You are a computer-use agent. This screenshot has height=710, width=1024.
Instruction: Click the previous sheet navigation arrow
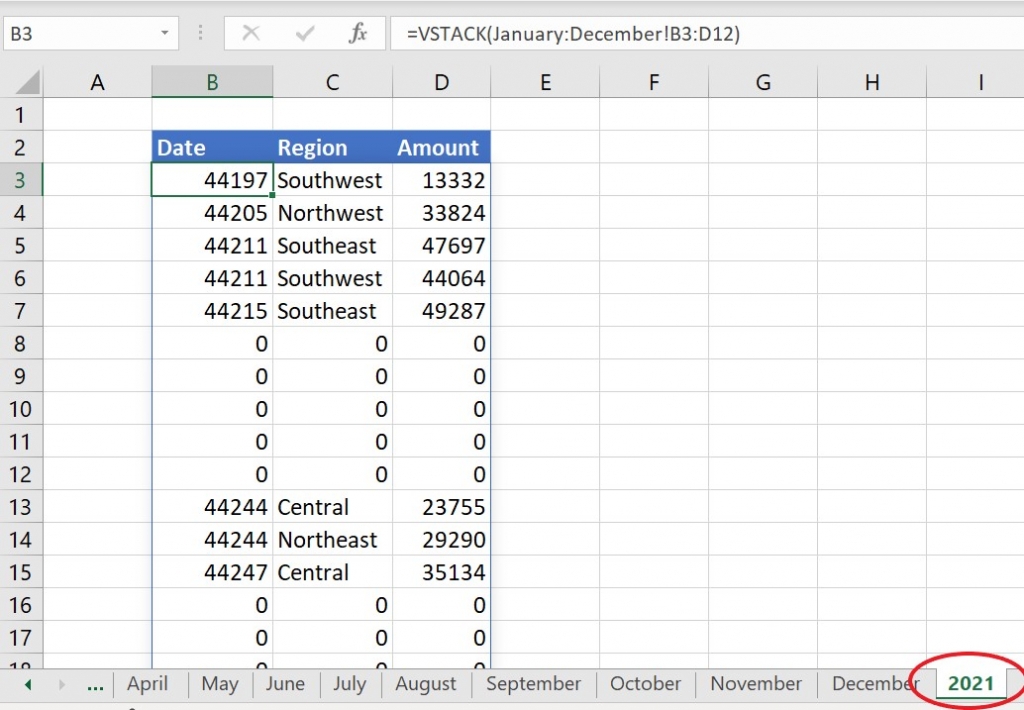(28, 684)
